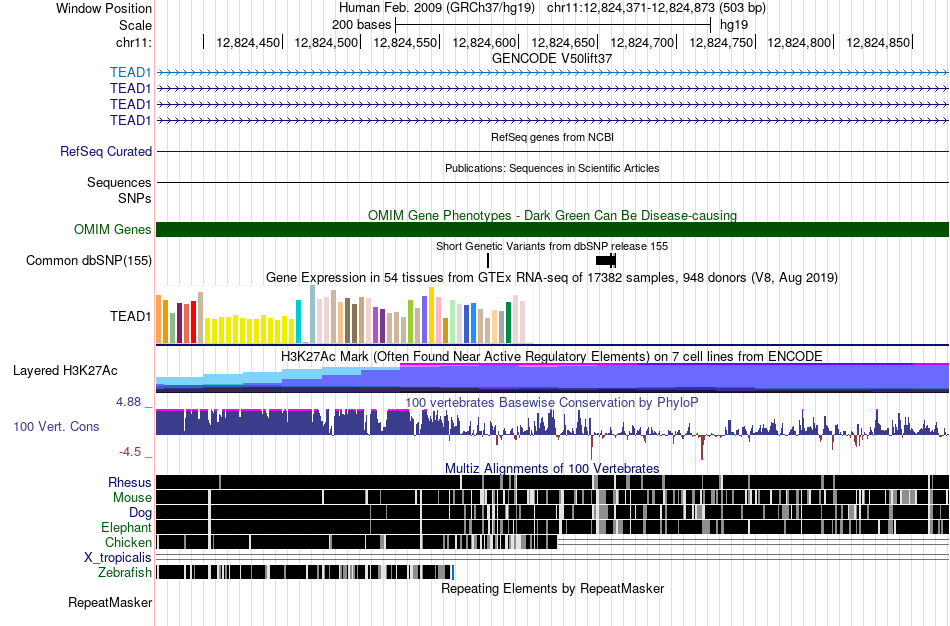Open RefSeq genes from NCBI track title
The height and width of the screenshot is (626, 950).
click(x=552, y=138)
